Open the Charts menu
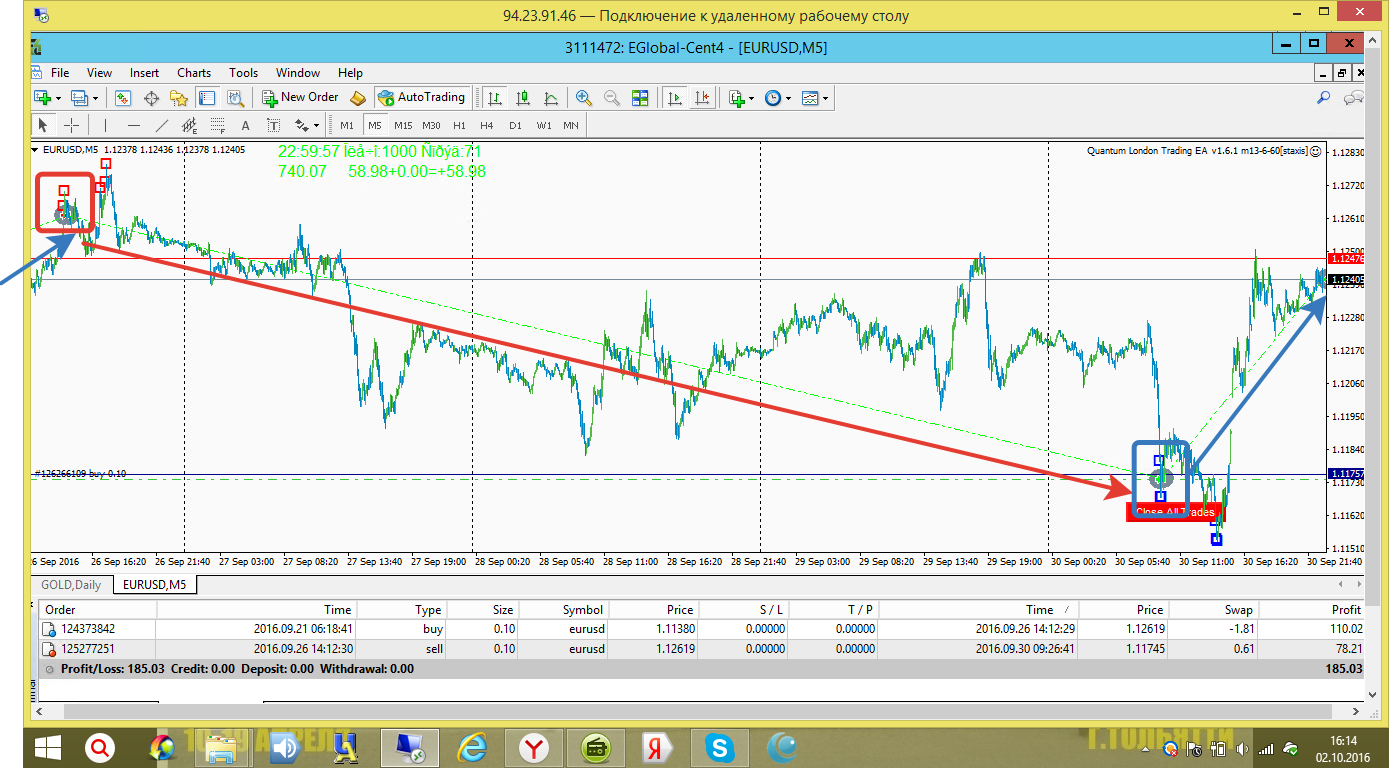Image resolution: width=1389 pixels, height=768 pixels. coord(194,72)
